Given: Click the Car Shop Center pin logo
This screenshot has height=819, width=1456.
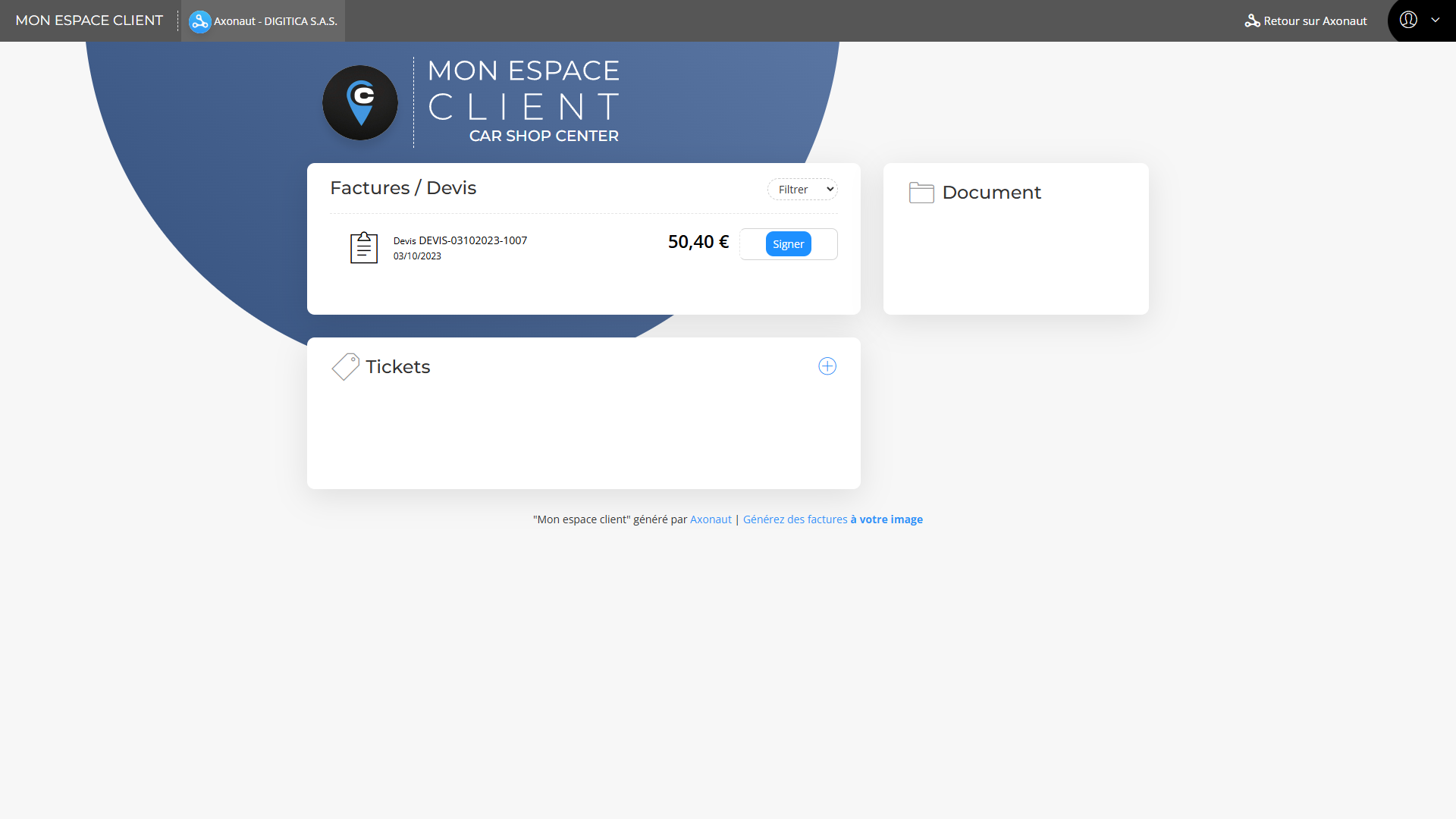Looking at the screenshot, I should coord(360,102).
